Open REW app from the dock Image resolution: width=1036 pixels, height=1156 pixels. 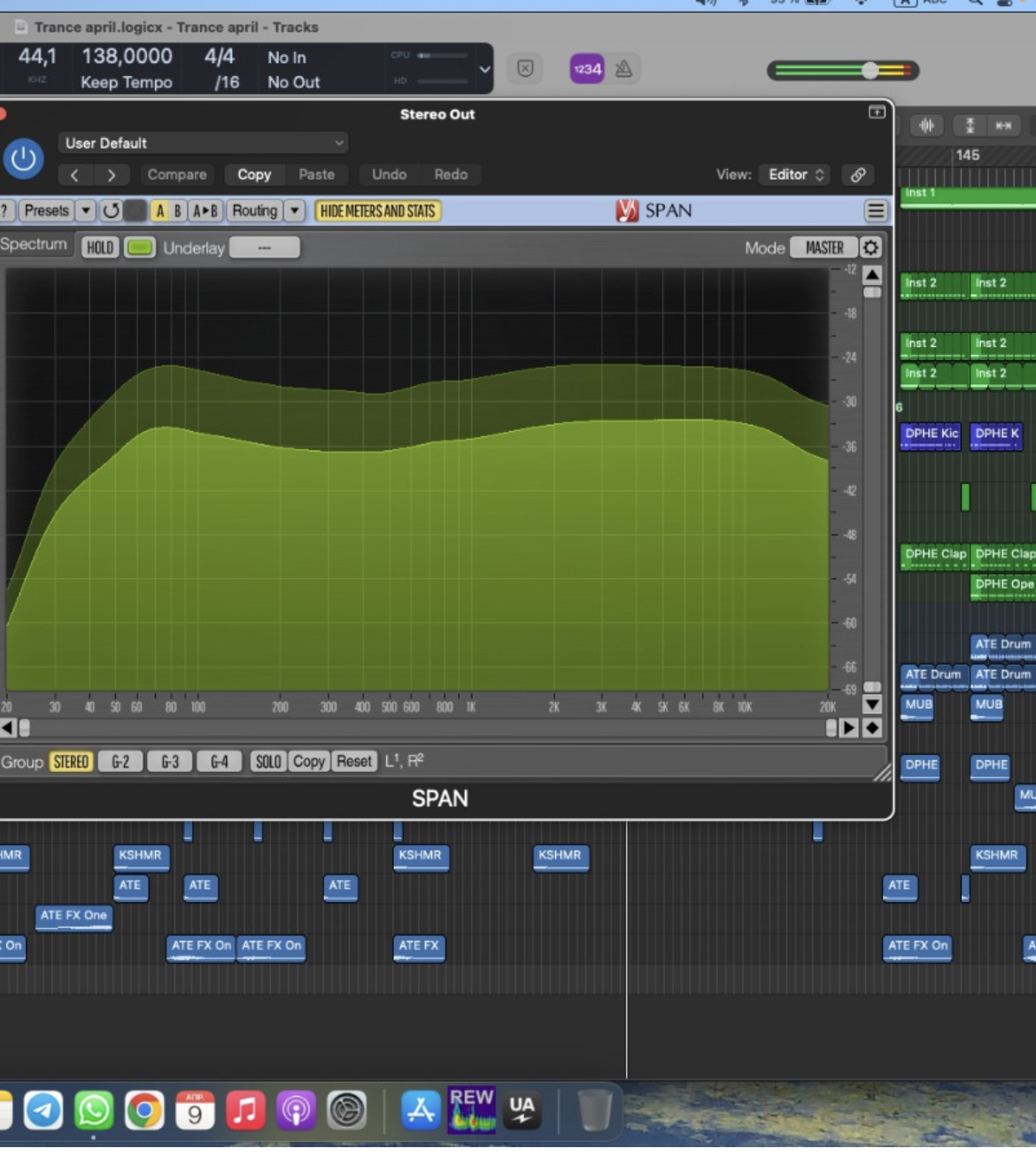471,1109
